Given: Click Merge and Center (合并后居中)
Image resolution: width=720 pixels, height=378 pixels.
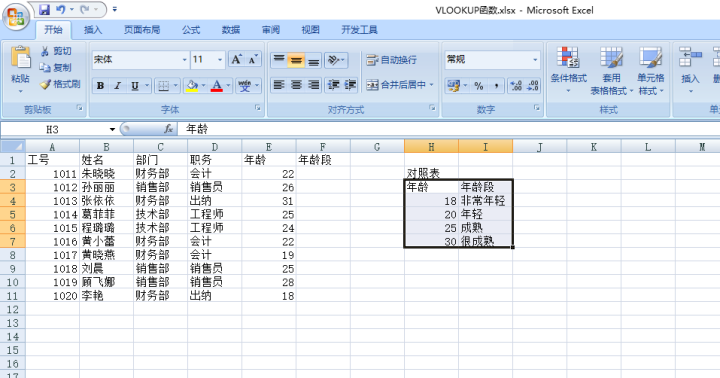Looking at the screenshot, I should pyautogui.click(x=396, y=85).
